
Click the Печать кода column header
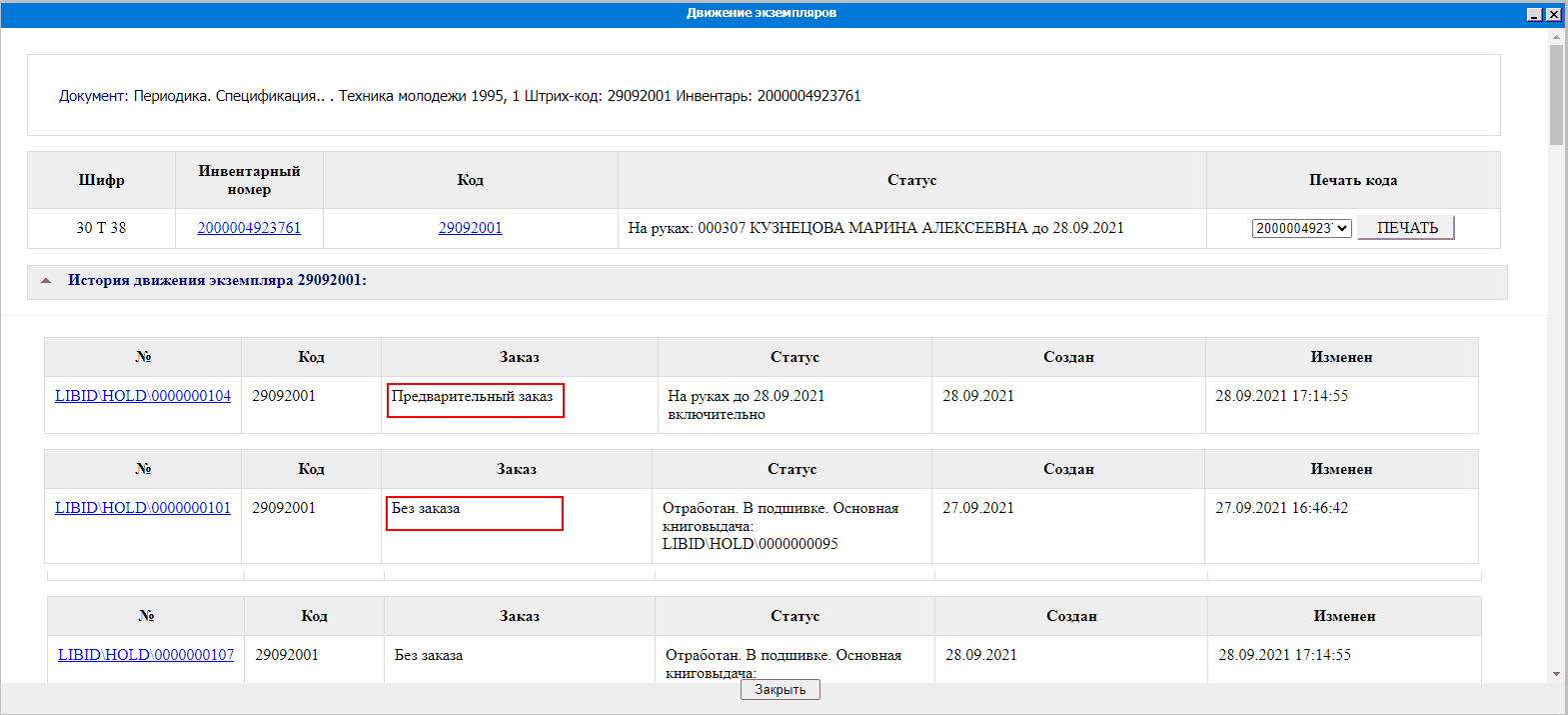[x=1353, y=180]
